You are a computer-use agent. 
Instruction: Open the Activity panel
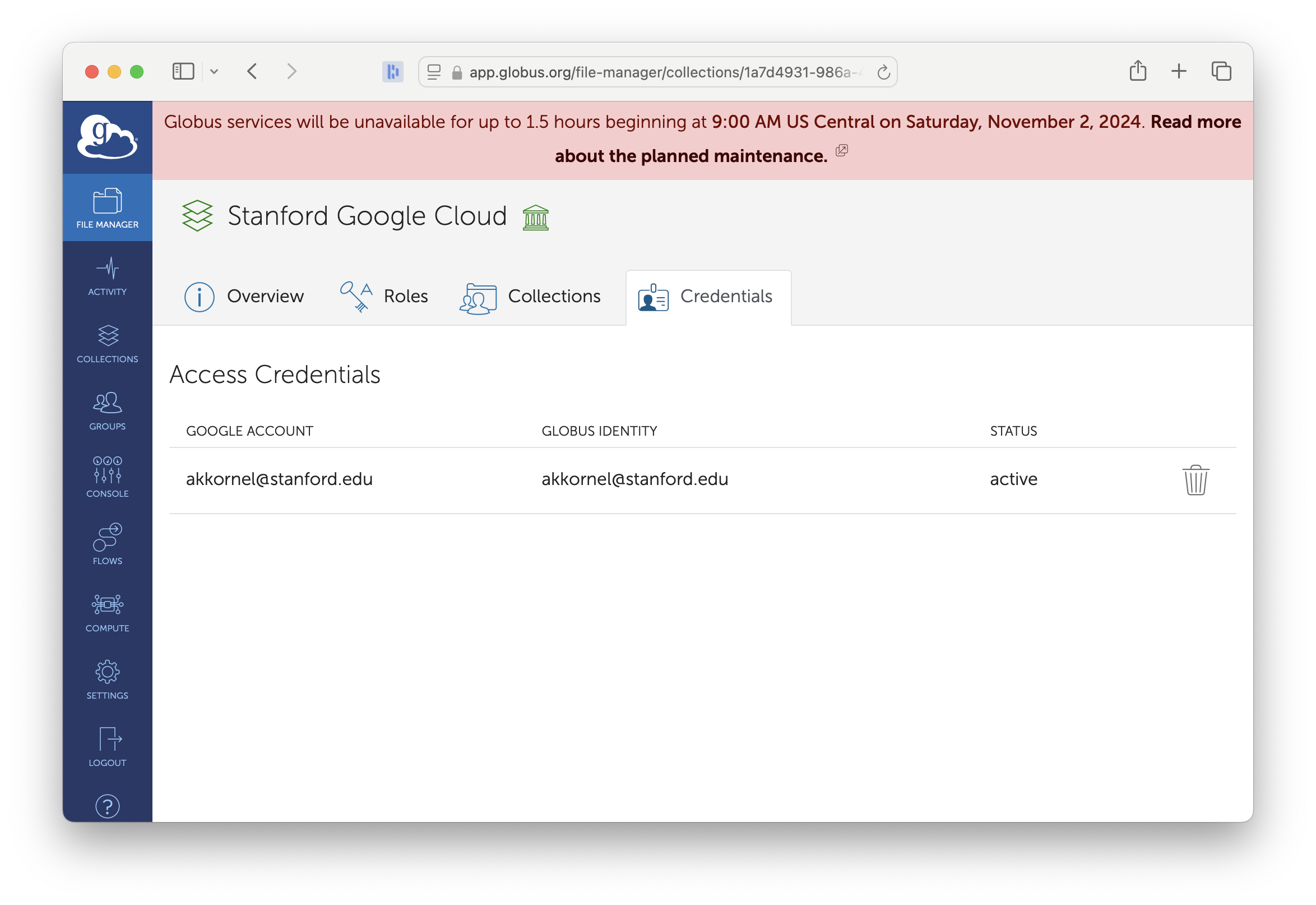[x=107, y=278]
